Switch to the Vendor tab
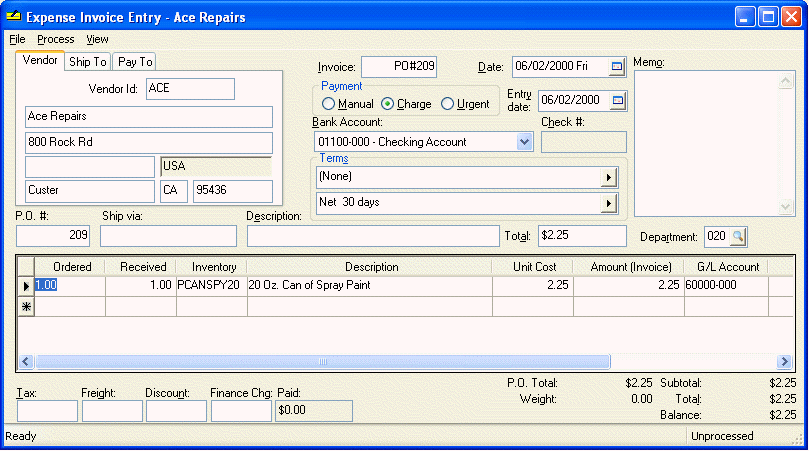 coord(40,60)
